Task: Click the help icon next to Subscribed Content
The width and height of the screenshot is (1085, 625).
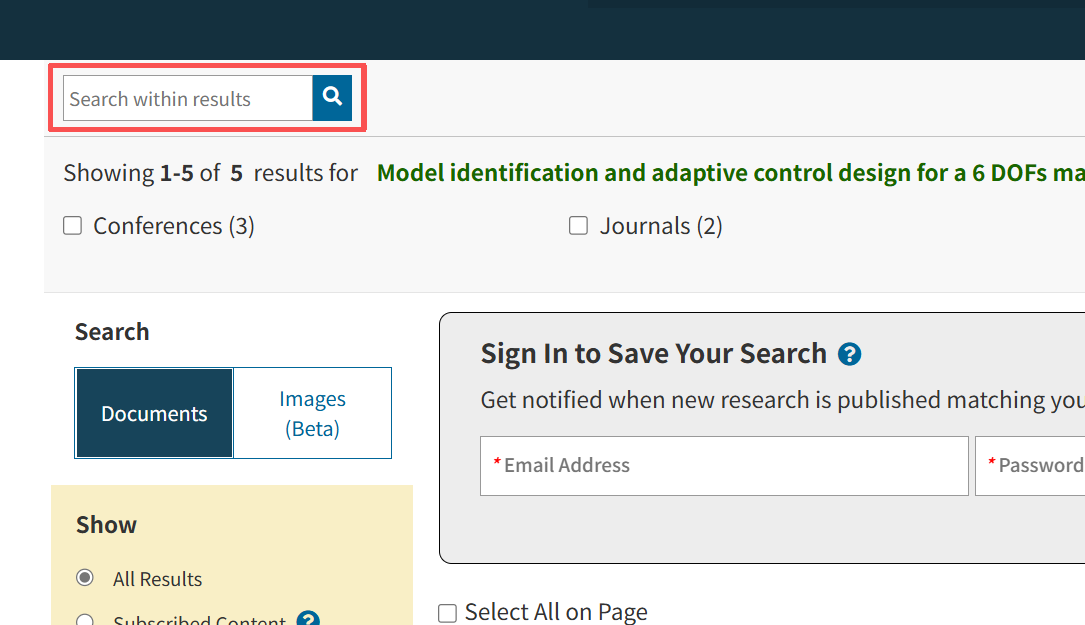Action: tap(308, 620)
